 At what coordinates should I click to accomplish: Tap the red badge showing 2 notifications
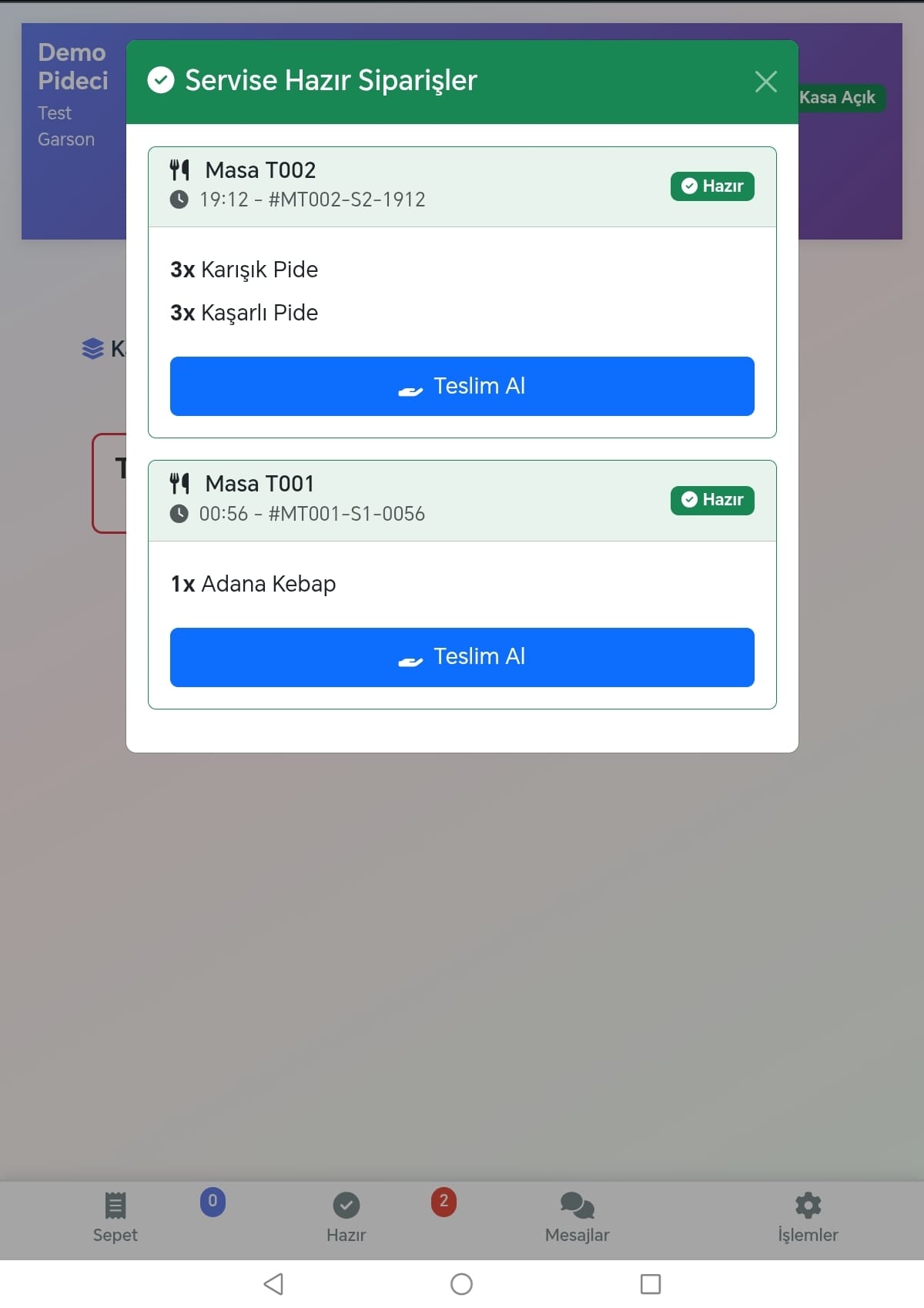coord(443,1201)
